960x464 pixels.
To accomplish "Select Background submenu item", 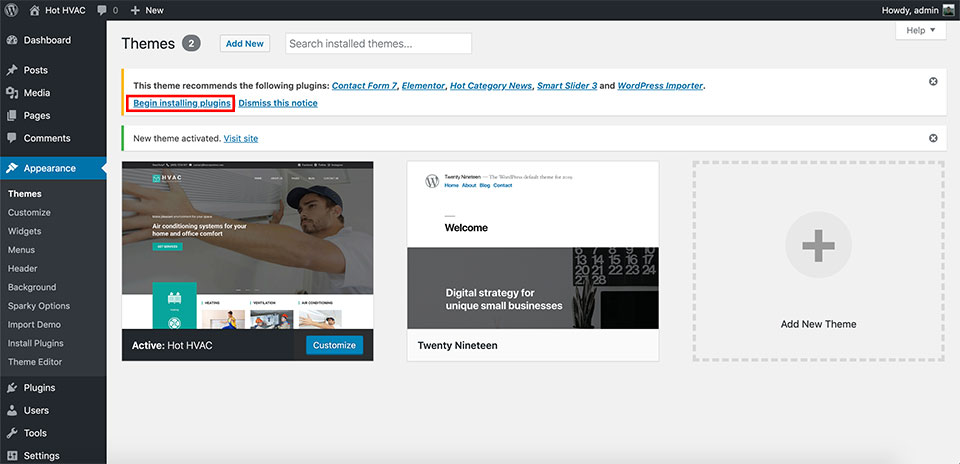I will click(x=32, y=287).
